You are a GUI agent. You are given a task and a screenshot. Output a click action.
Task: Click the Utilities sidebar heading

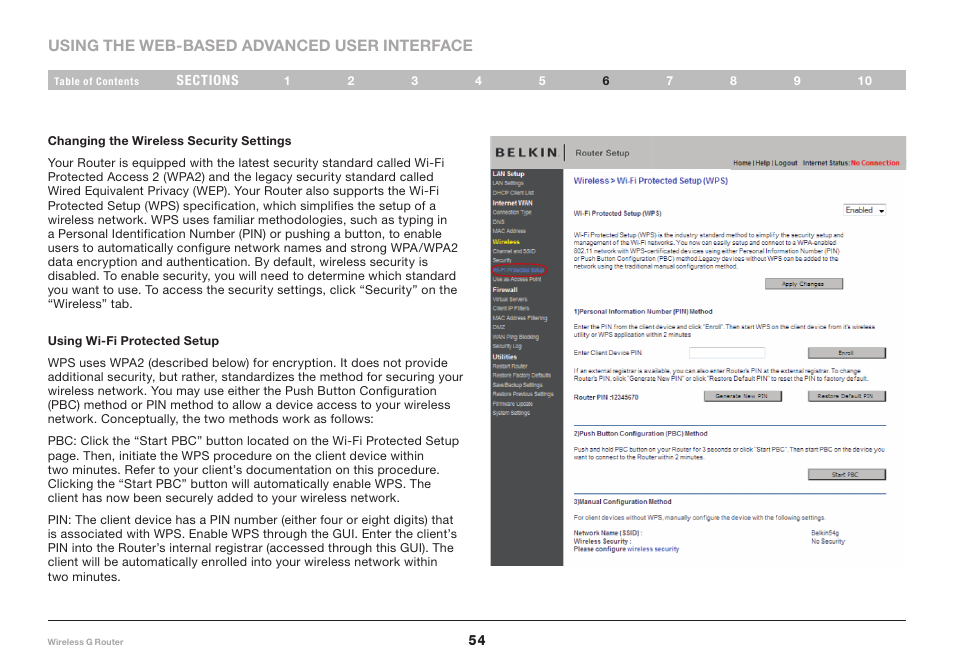(x=504, y=357)
